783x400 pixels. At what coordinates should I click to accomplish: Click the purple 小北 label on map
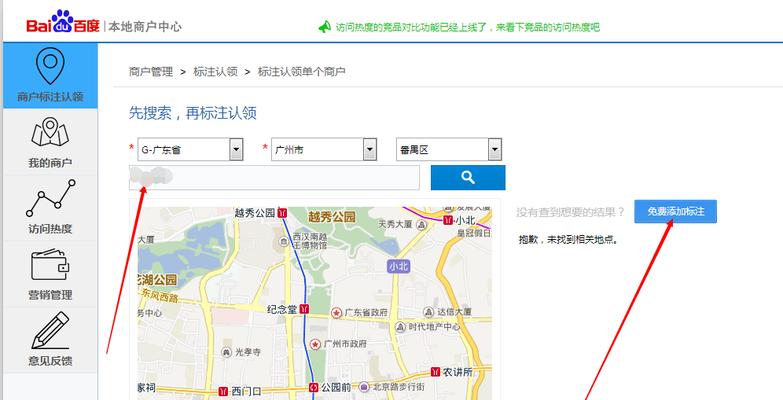click(398, 266)
